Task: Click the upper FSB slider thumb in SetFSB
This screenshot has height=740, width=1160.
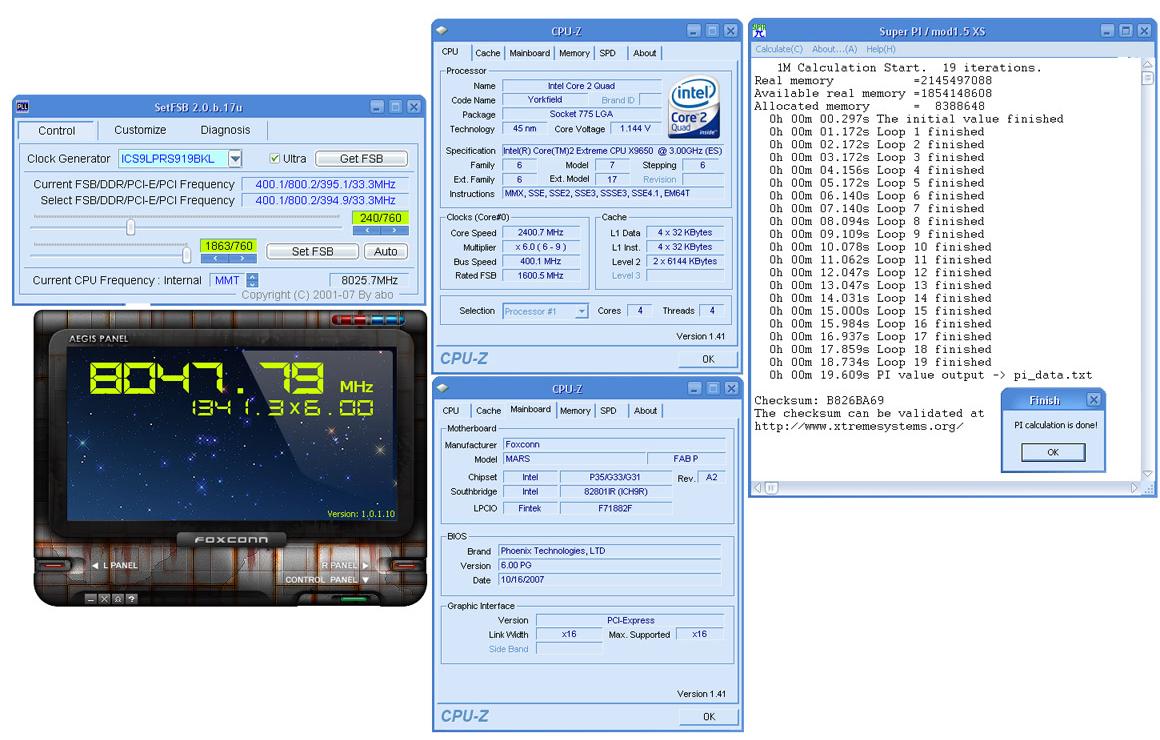Action: (x=130, y=226)
